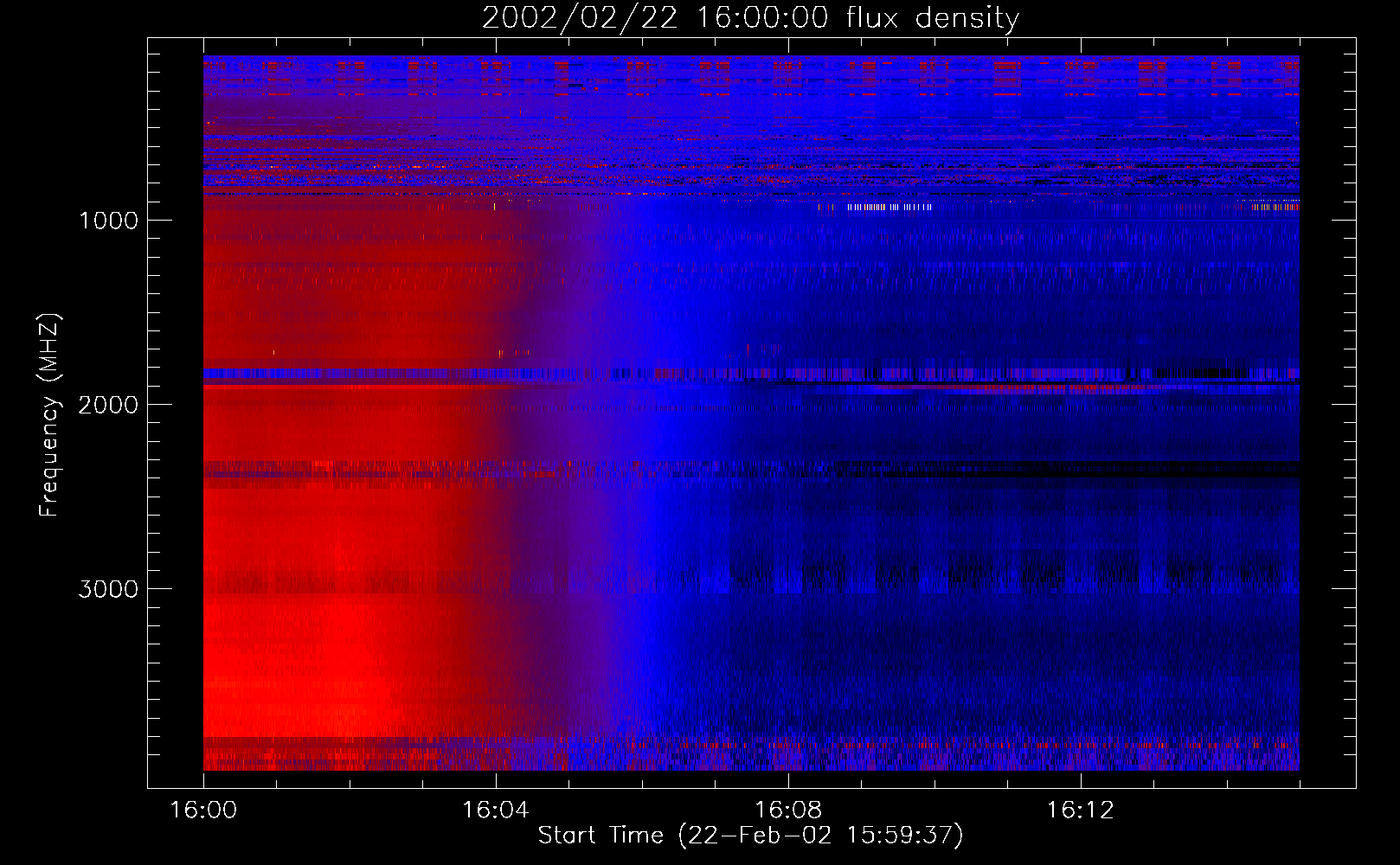
Task: Select the 'Frequency (MHZ)' axis label
Action: pos(48,415)
